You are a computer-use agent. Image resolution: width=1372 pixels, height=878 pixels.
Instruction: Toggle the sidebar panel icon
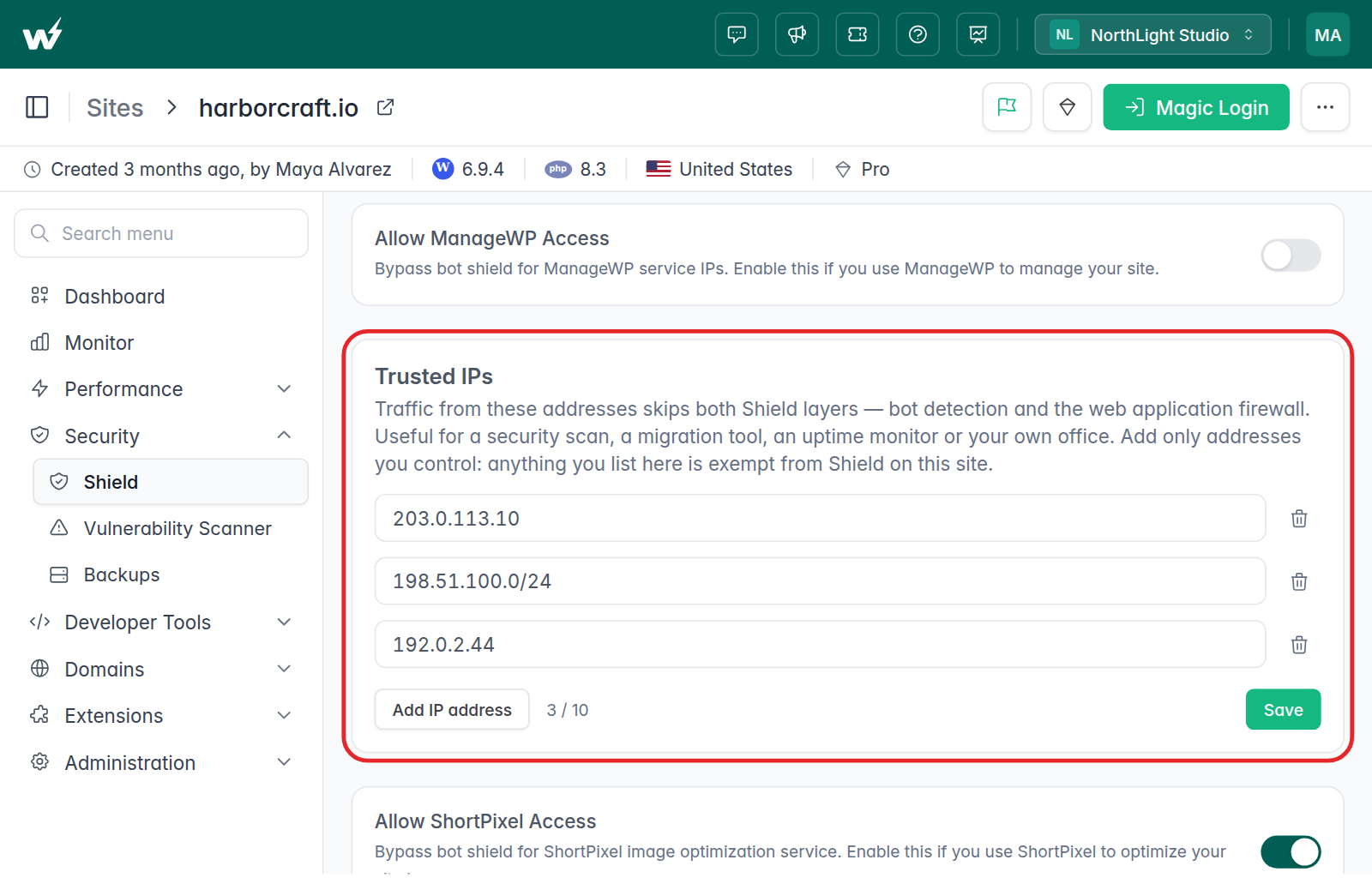click(37, 107)
